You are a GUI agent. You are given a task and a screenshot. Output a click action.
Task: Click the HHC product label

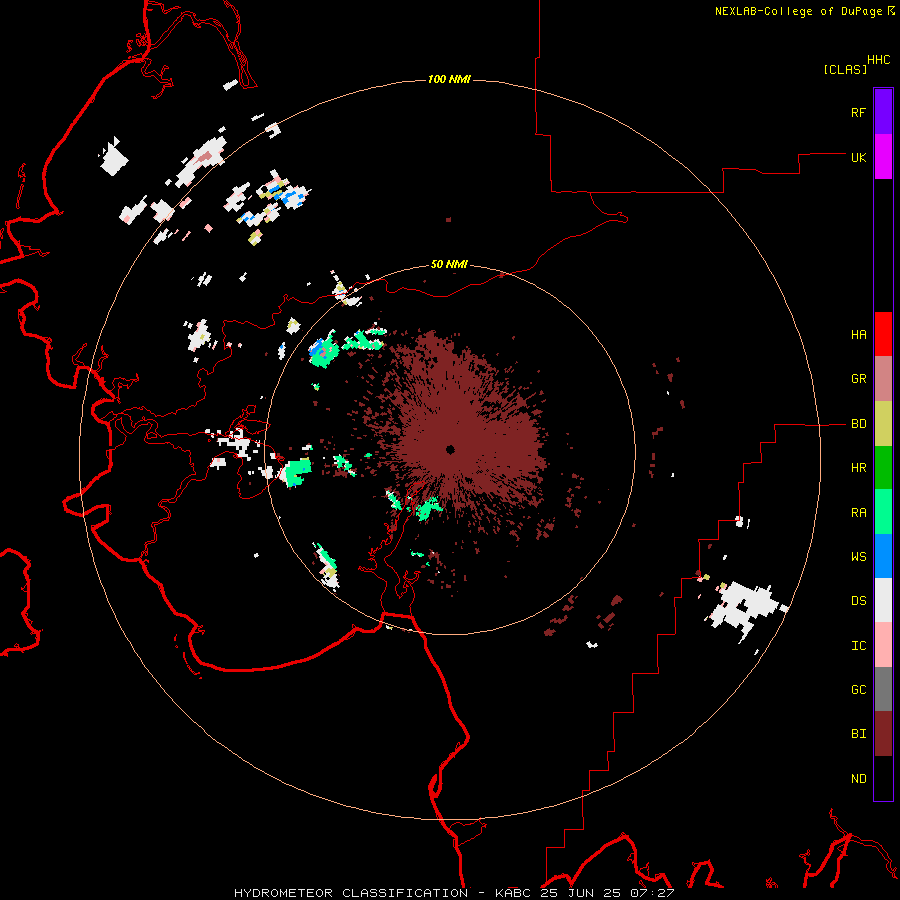pos(879,60)
